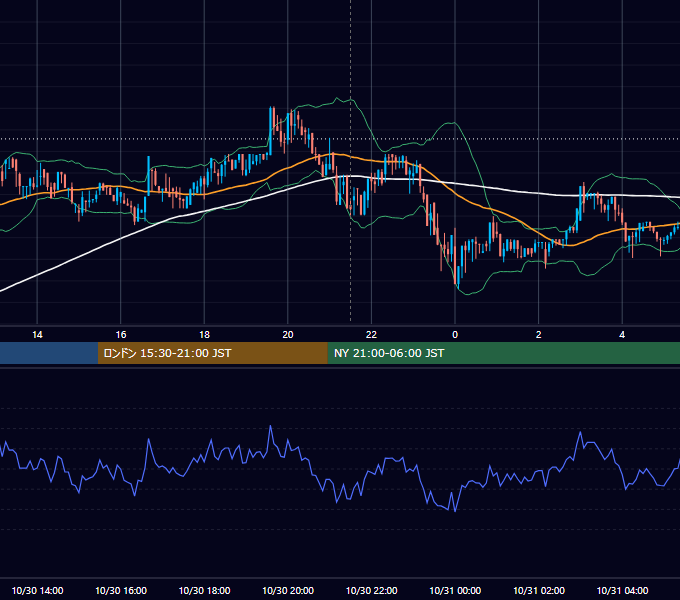Click the 20 hour label on upper axis
This screenshot has width=680, height=600.
[288, 335]
